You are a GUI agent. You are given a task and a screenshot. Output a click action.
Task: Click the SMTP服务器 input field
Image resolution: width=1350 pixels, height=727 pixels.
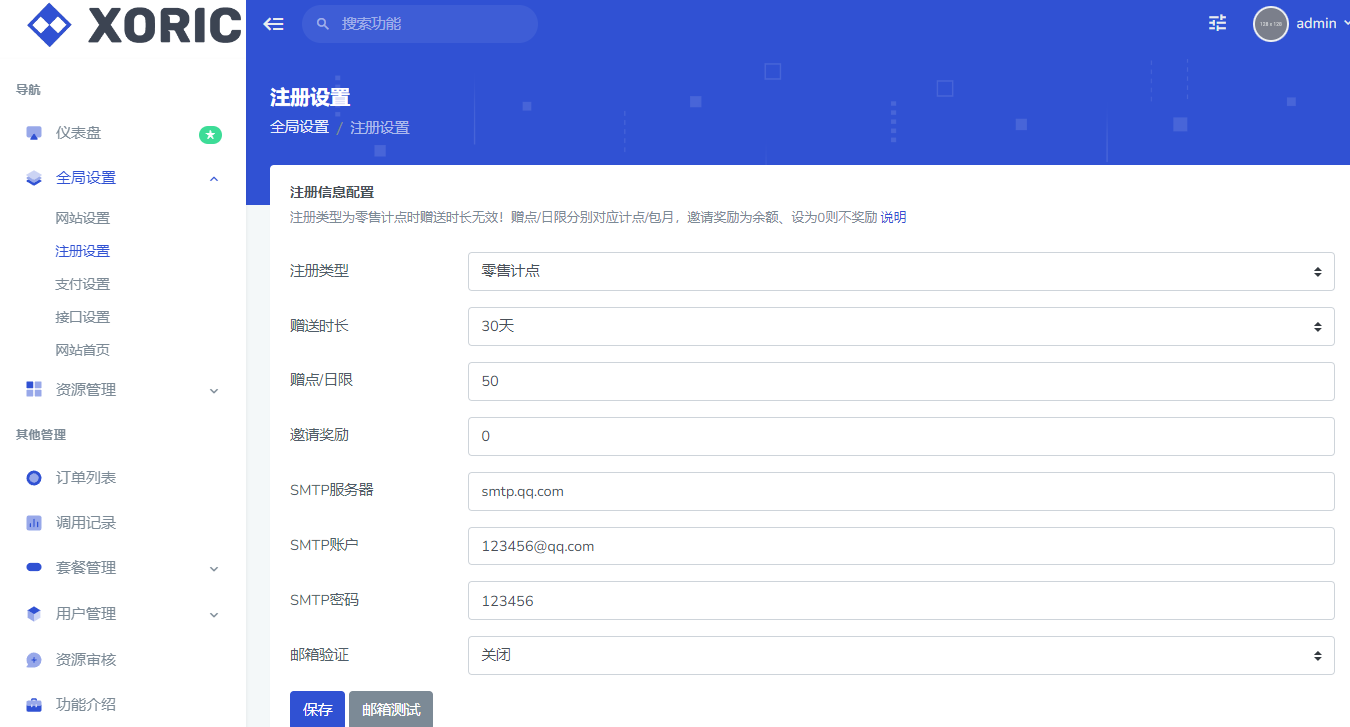tap(900, 491)
